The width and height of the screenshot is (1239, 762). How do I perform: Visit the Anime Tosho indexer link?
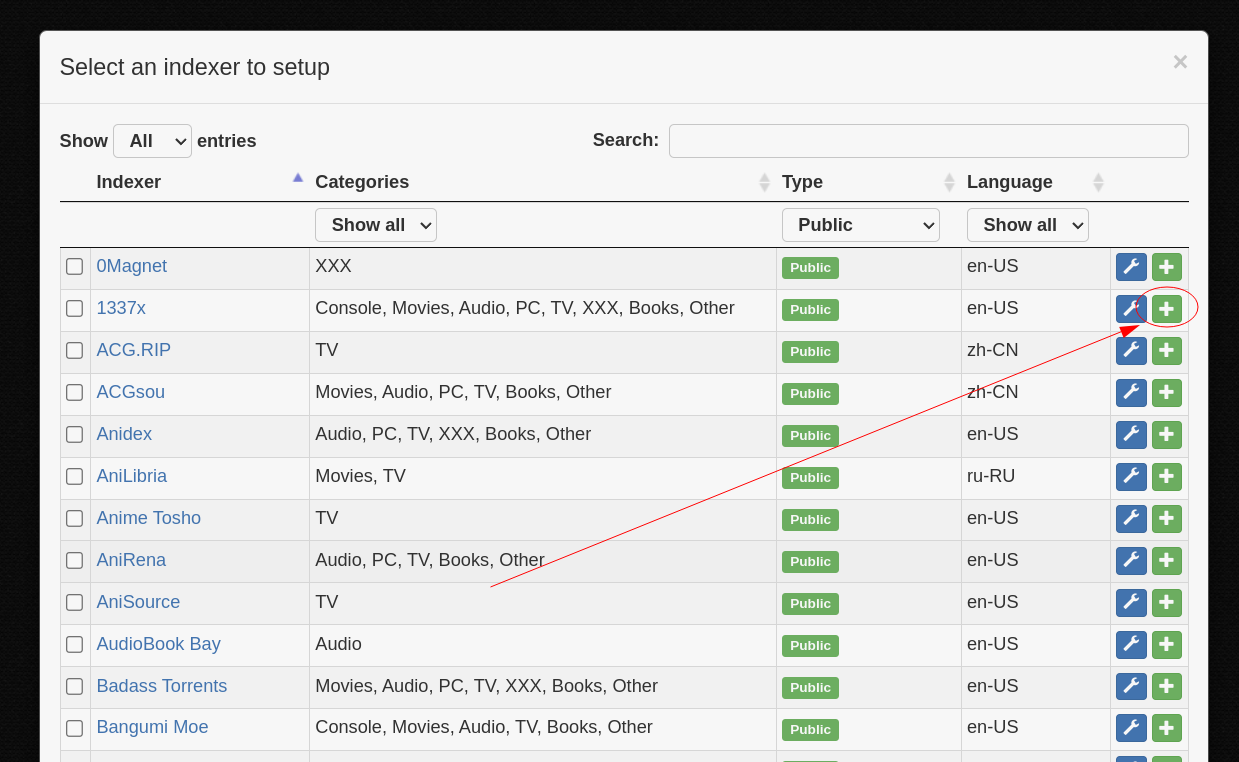pyautogui.click(x=149, y=518)
